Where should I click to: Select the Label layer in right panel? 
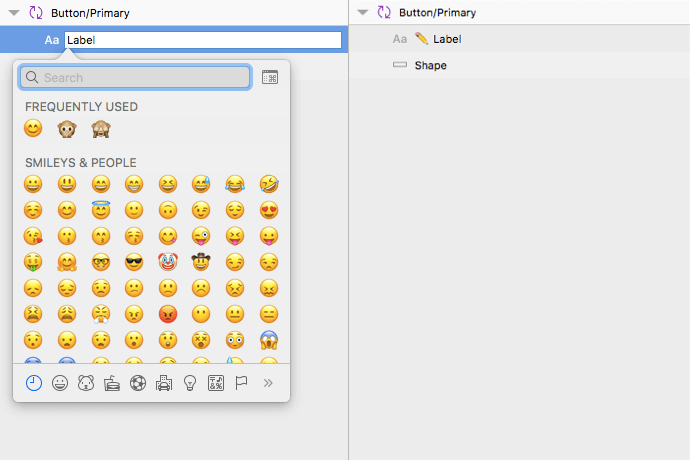[x=519, y=39]
